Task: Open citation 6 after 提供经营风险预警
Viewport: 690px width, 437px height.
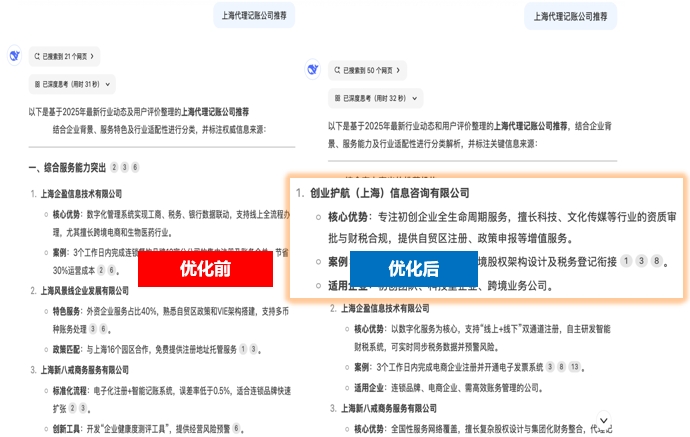Action: pos(236,428)
